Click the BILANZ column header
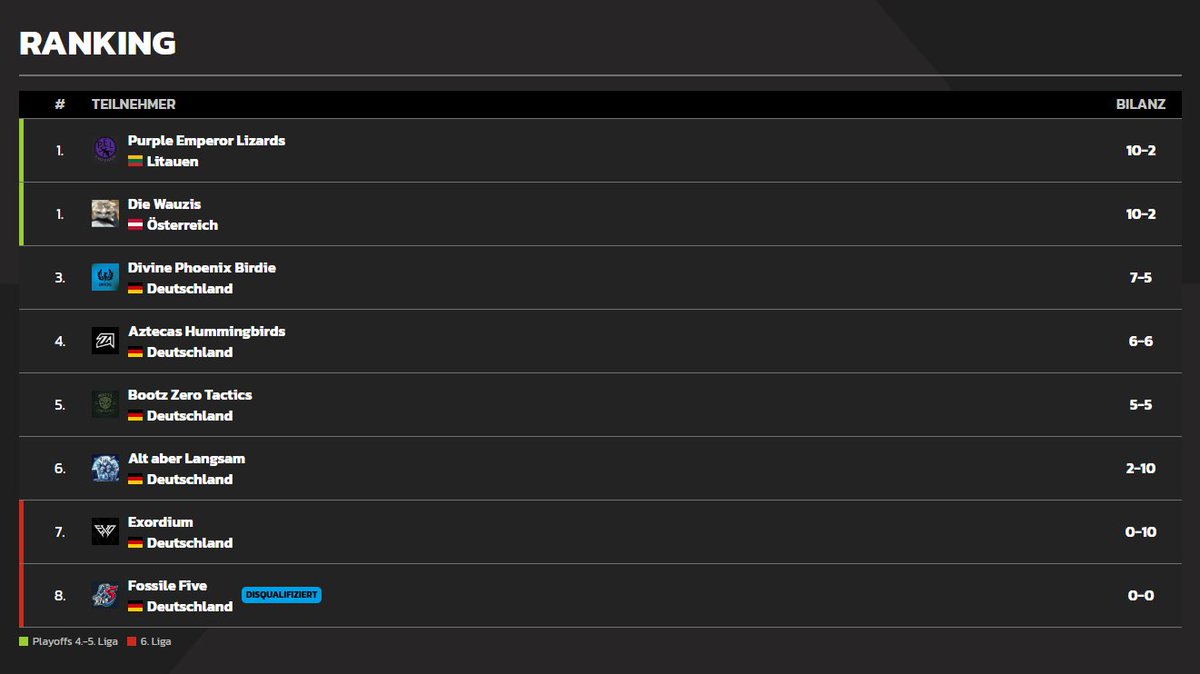 tap(1141, 104)
